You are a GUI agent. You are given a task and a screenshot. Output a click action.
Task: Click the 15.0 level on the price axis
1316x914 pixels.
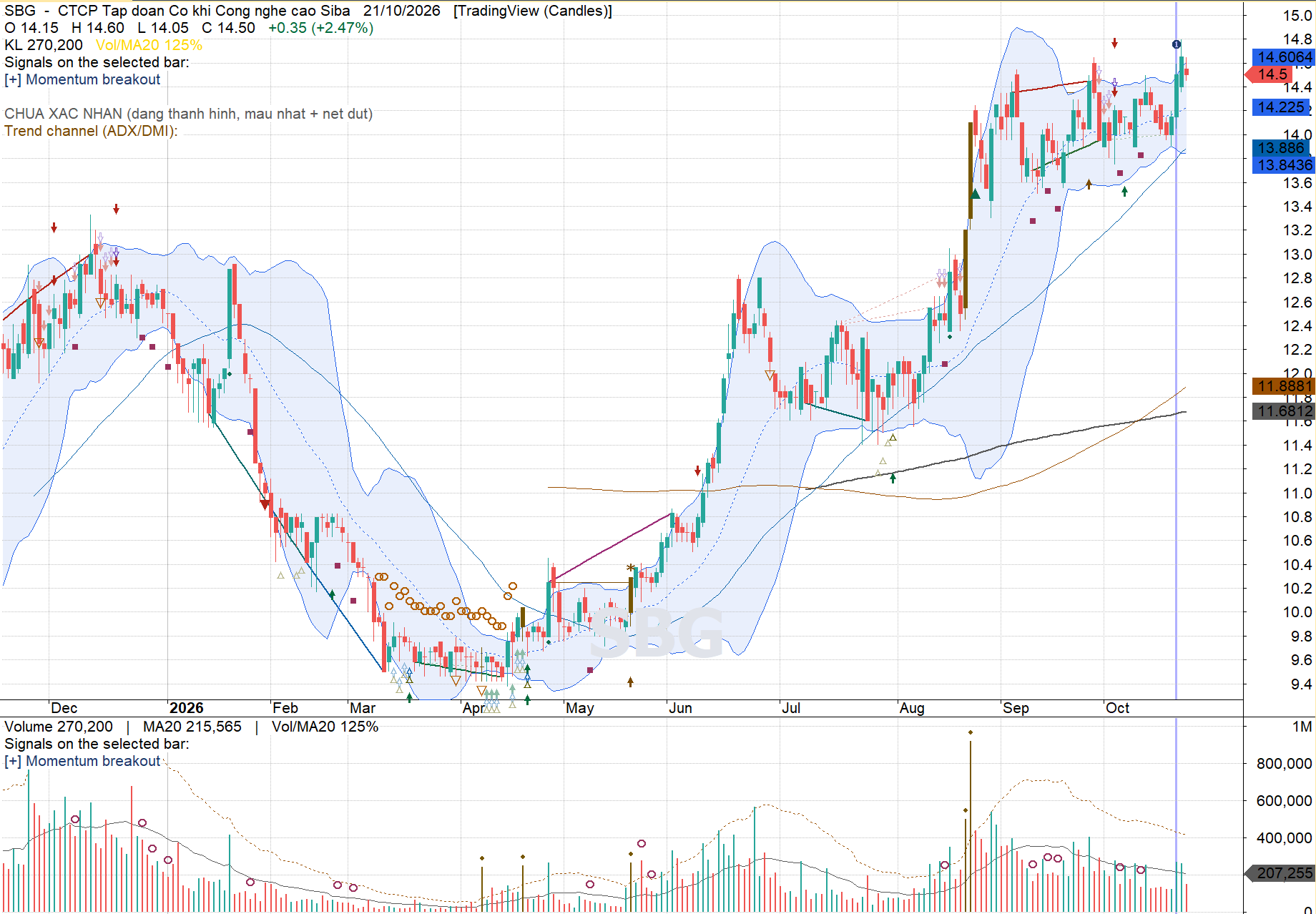[x=1297, y=15]
